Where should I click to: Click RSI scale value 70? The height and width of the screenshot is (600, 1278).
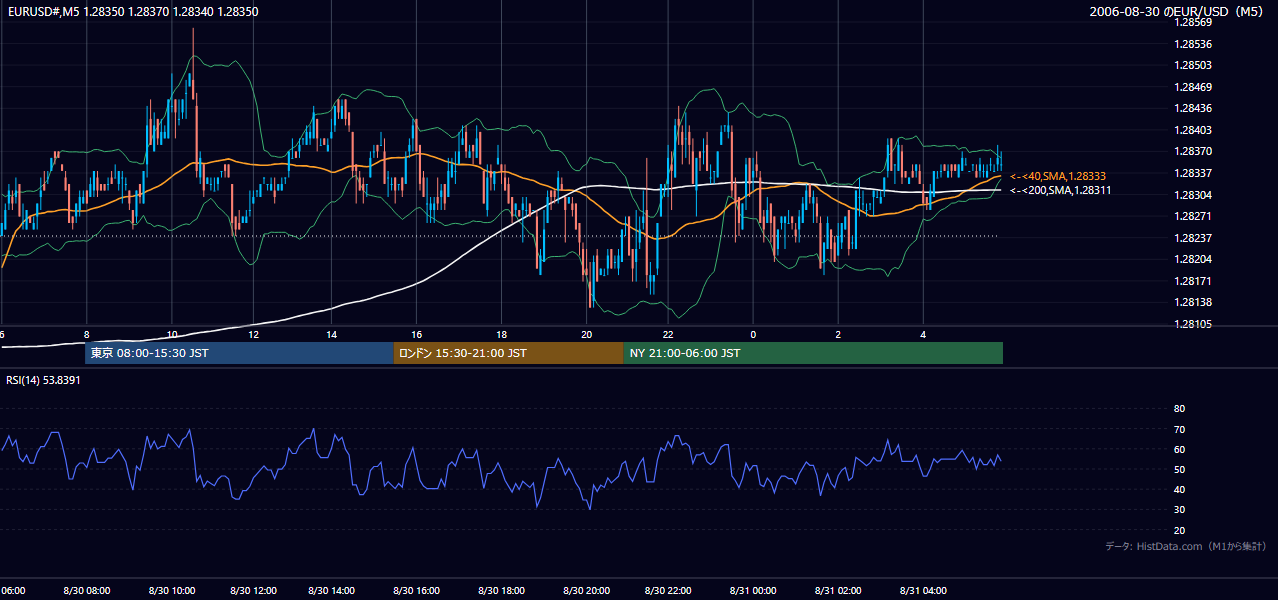[x=1179, y=429]
